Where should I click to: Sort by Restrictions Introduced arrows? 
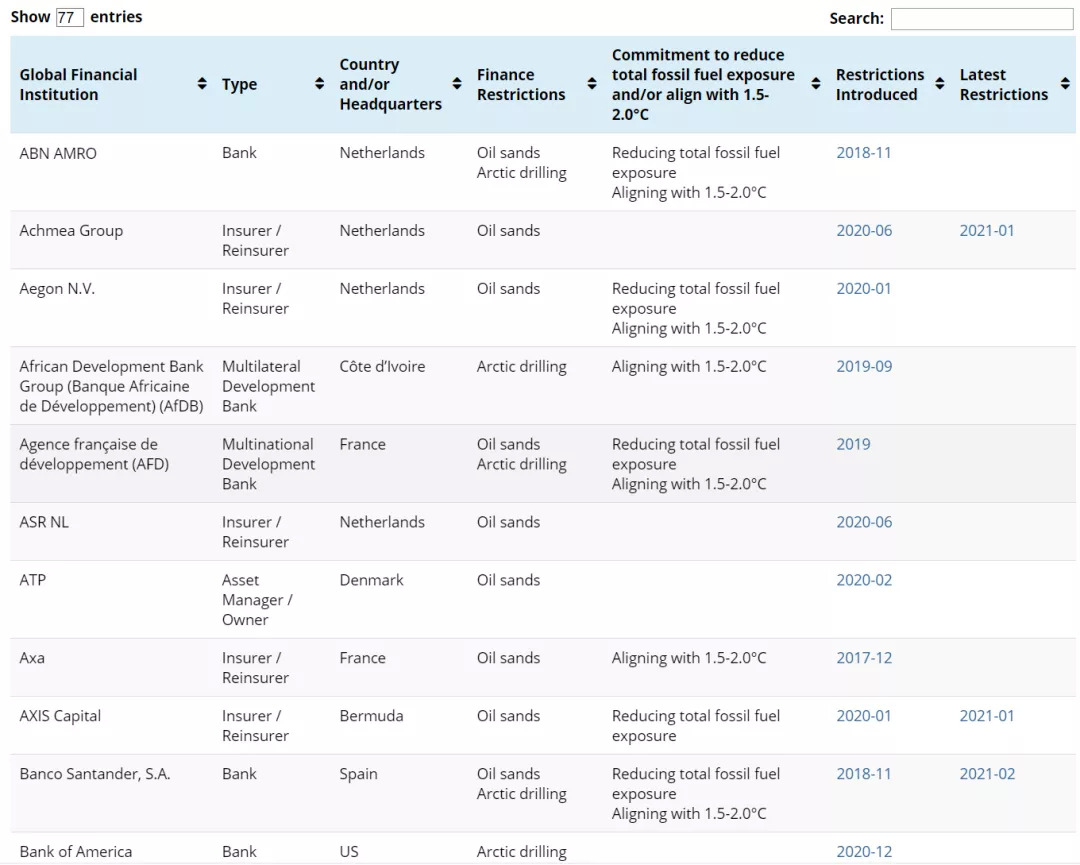939,84
